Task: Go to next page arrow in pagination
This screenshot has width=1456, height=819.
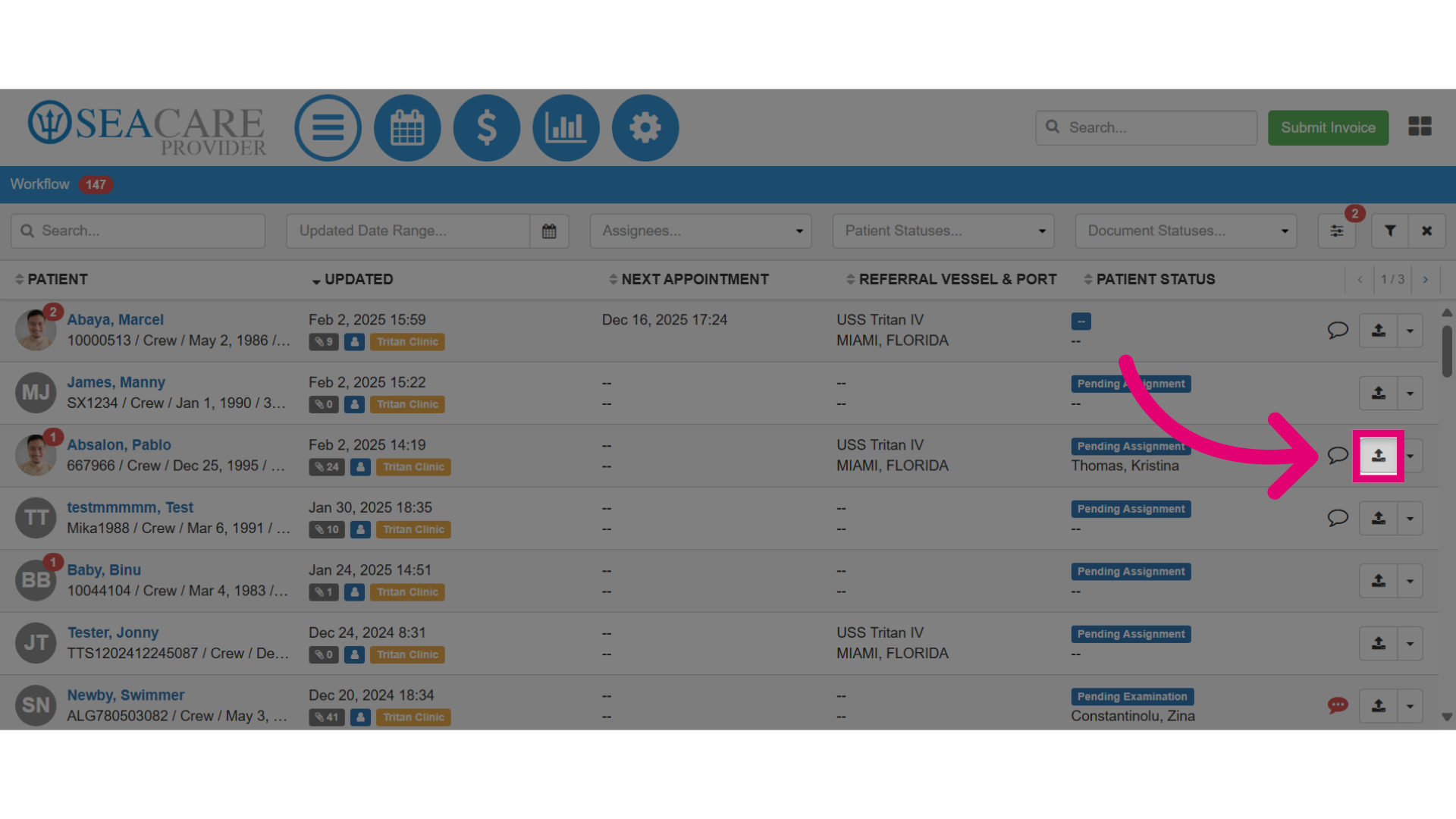Action: pos(1426,279)
